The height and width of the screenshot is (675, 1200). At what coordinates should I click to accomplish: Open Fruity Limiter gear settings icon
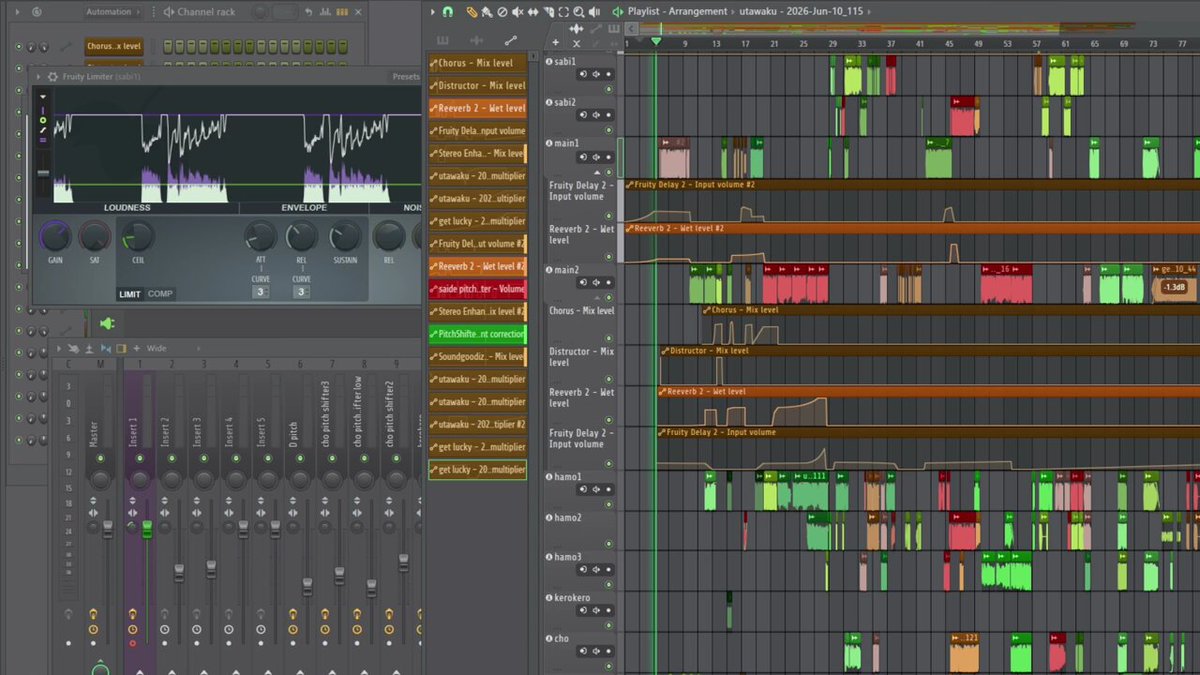52,76
